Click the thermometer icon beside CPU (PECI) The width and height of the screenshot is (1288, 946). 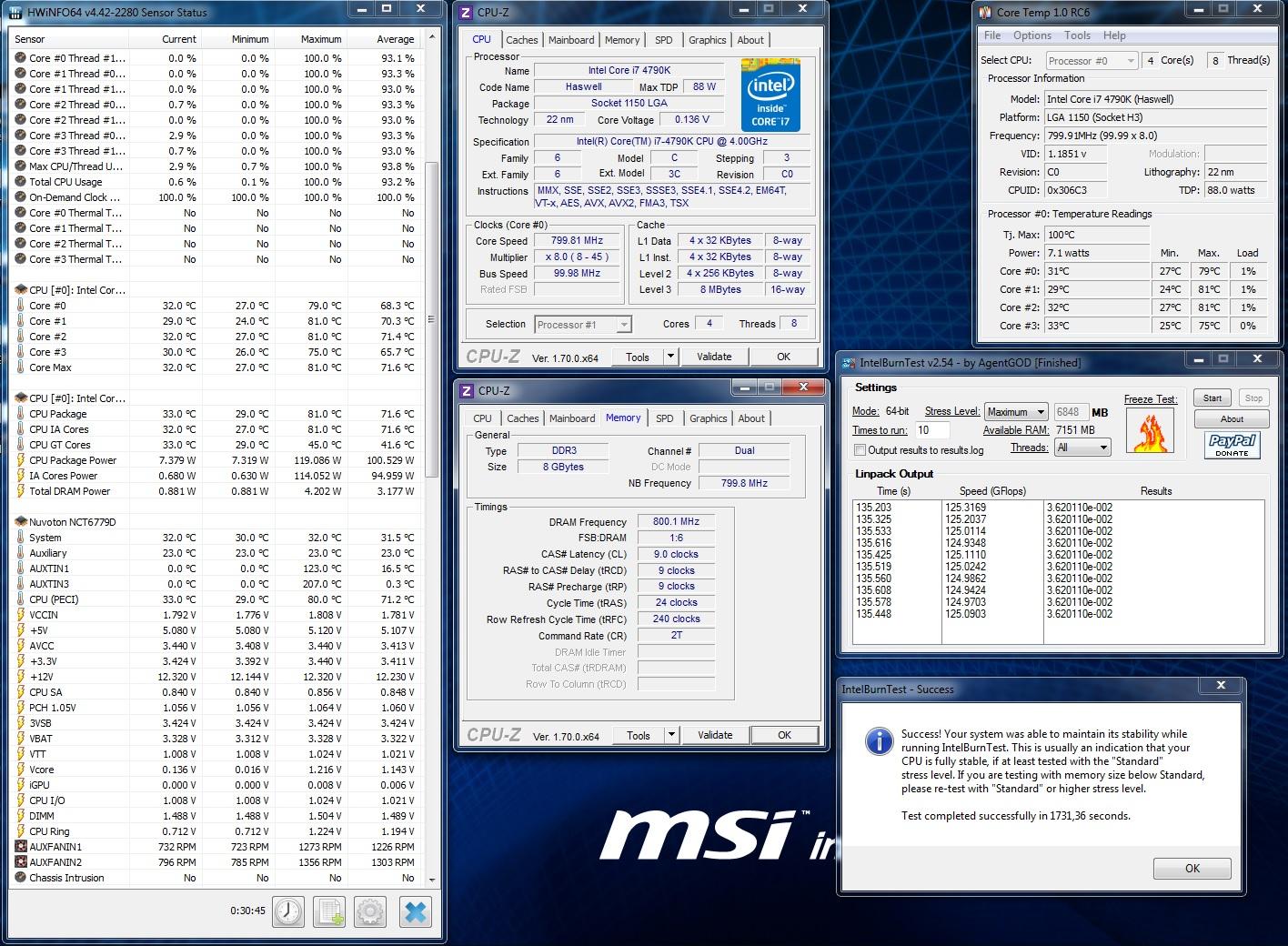[x=20, y=599]
